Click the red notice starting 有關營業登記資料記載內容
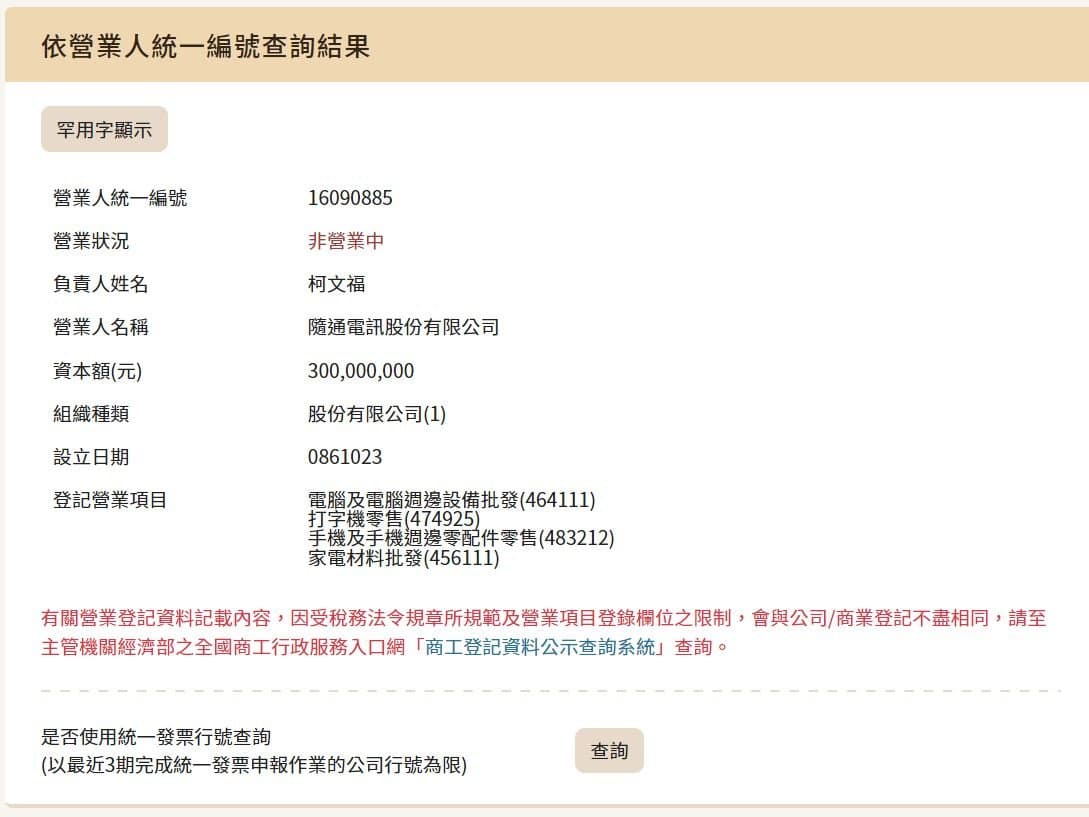Screen dimensions: 1089x817 544,632
